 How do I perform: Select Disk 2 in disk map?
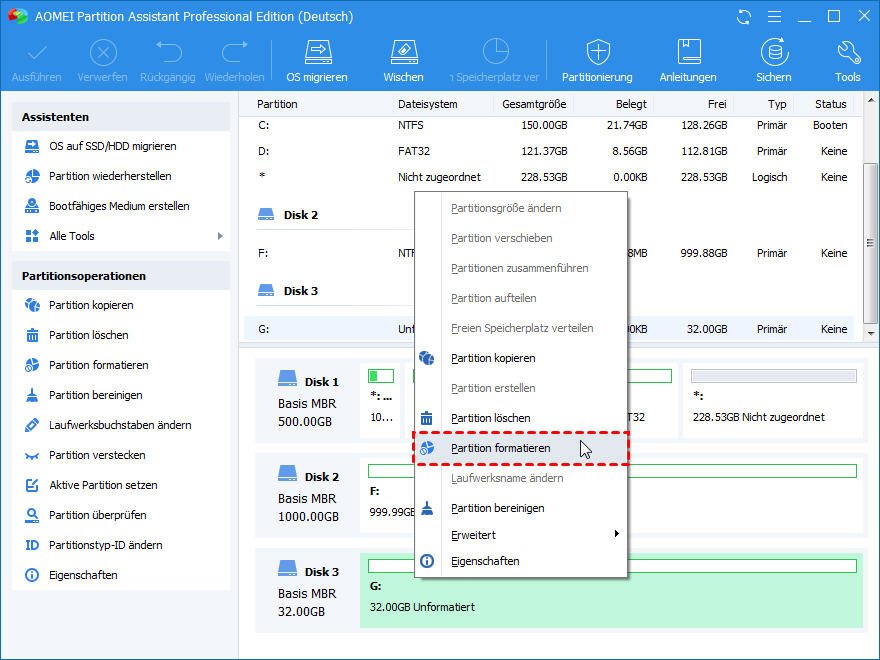pyautogui.click(x=308, y=496)
